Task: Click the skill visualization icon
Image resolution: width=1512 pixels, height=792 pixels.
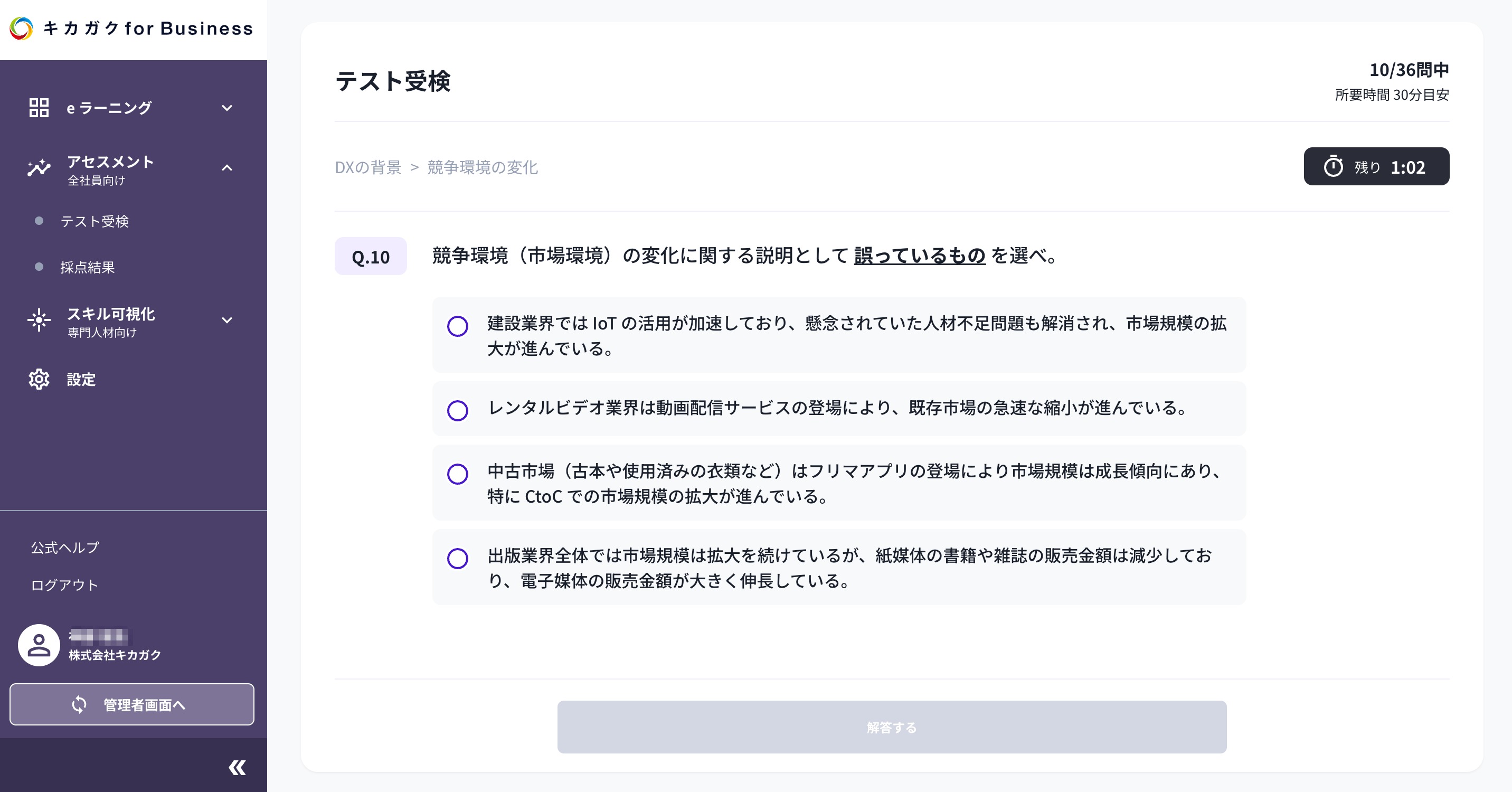Action: point(39,320)
